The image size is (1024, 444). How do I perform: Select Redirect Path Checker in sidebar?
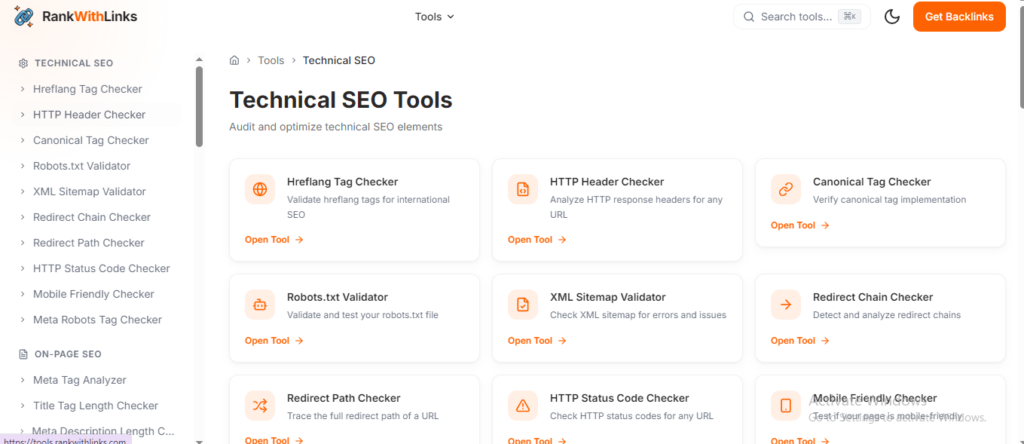(x=89, y=243)
